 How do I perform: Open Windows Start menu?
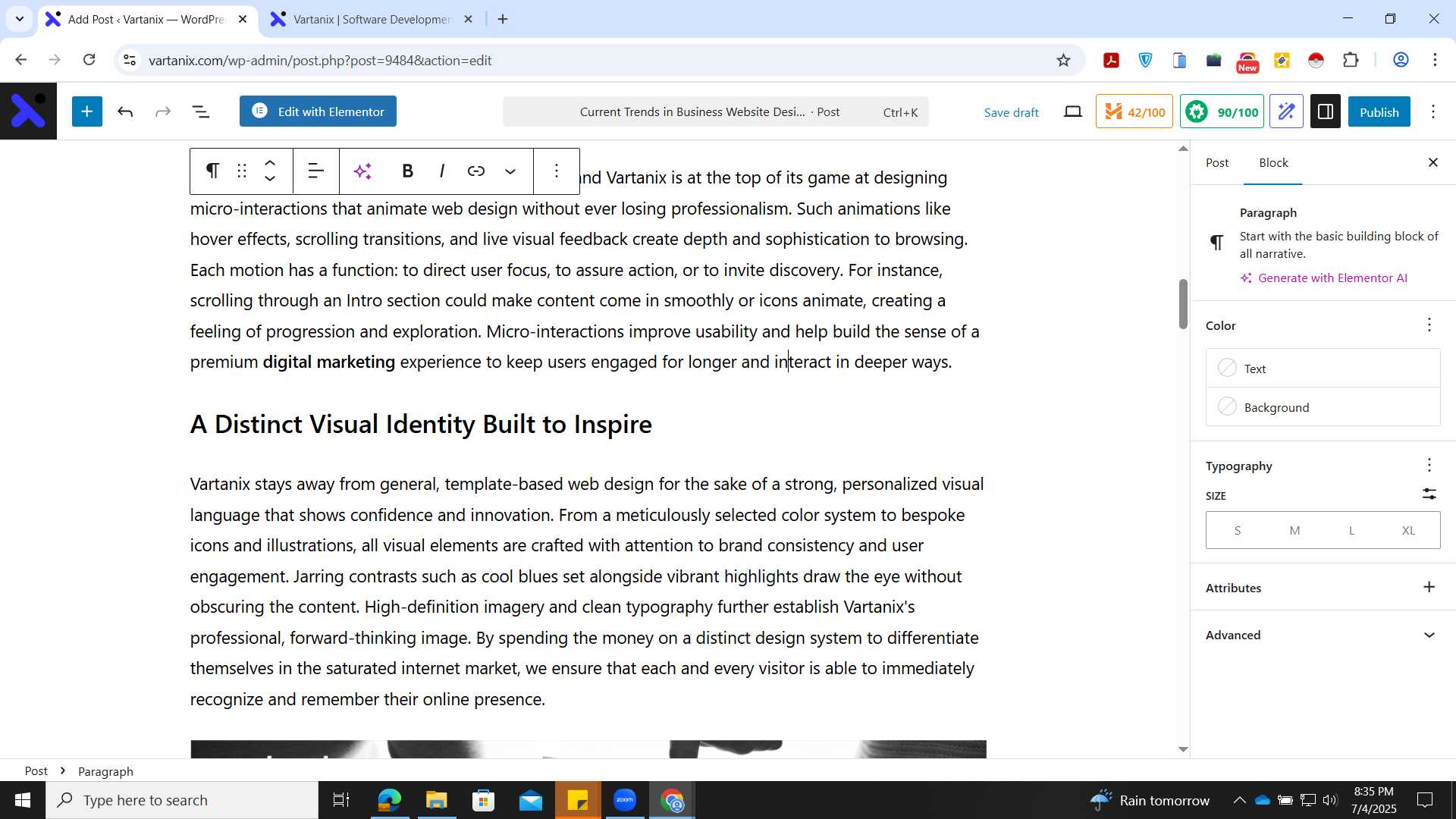(22, 800)
